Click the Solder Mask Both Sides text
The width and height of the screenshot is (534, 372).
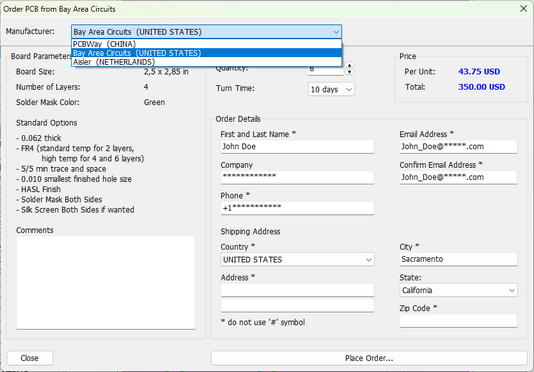click(59, 199)
